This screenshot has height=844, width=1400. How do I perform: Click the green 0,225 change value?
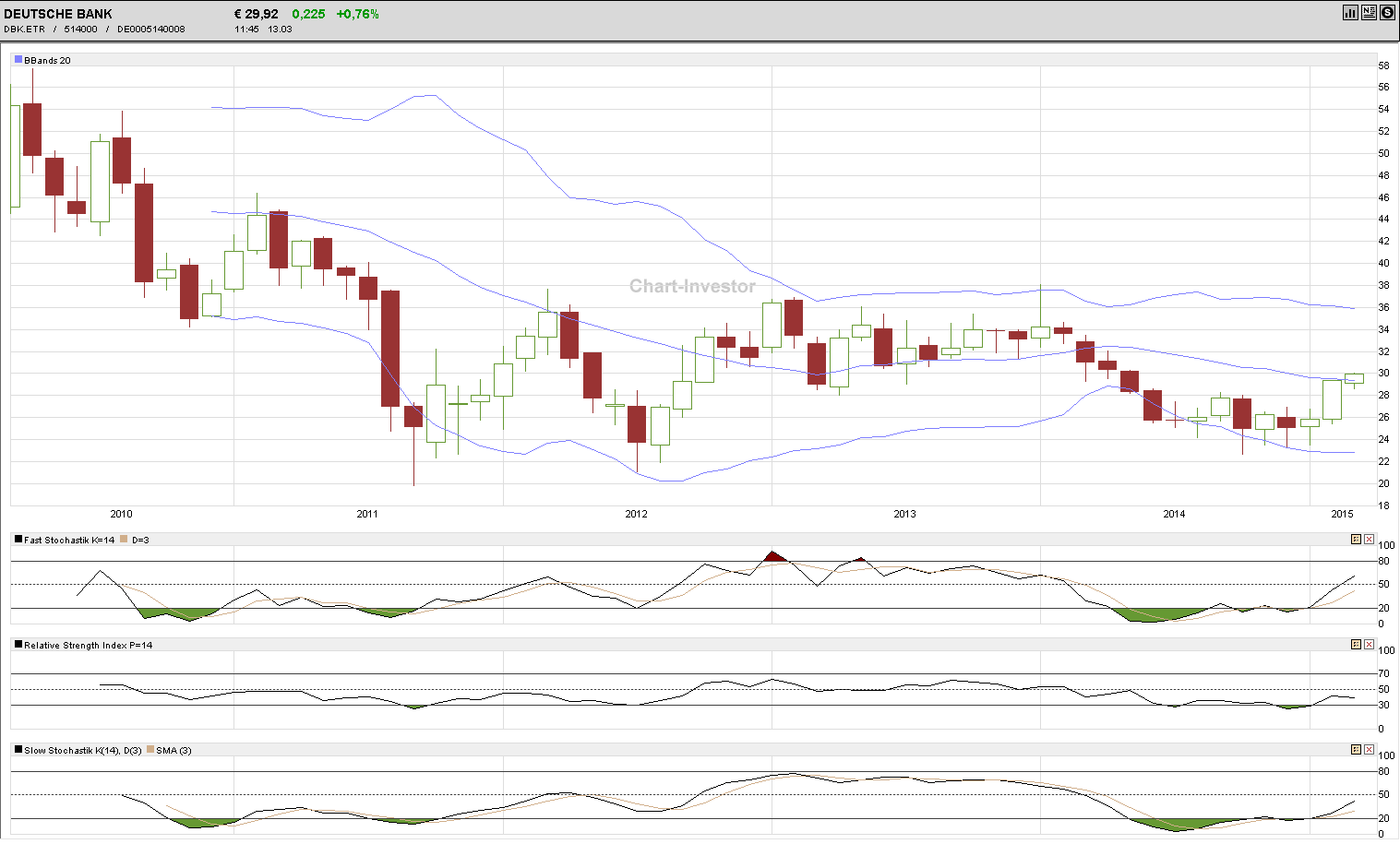click(308, 14)
